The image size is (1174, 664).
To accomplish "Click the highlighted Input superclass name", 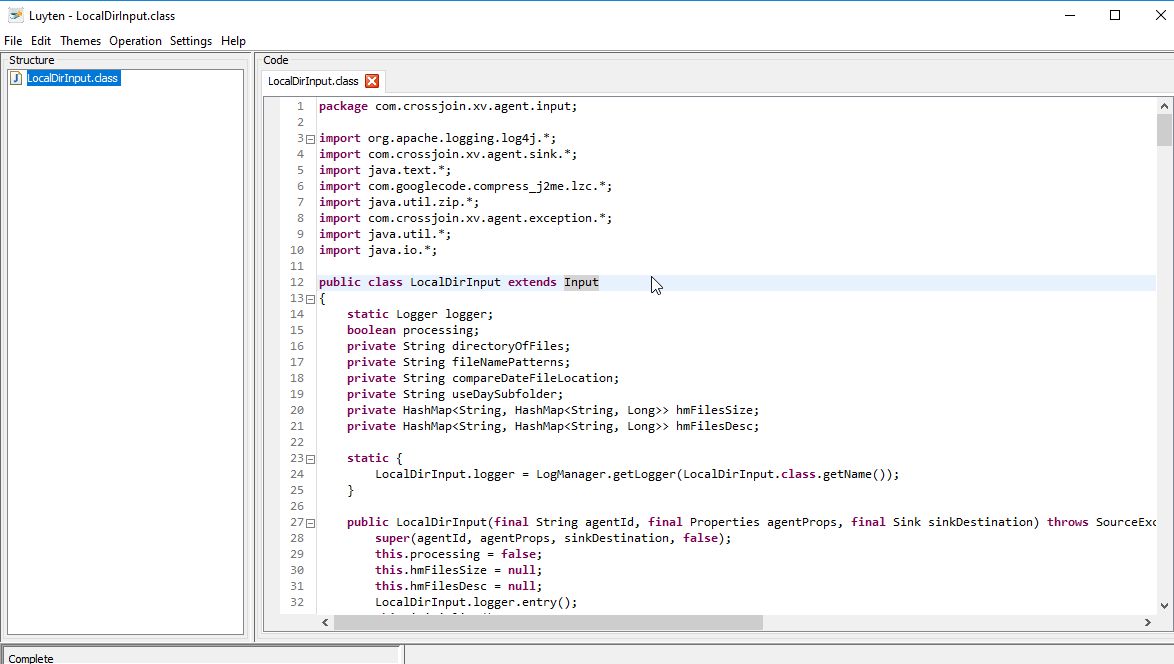I will [581, 282].
